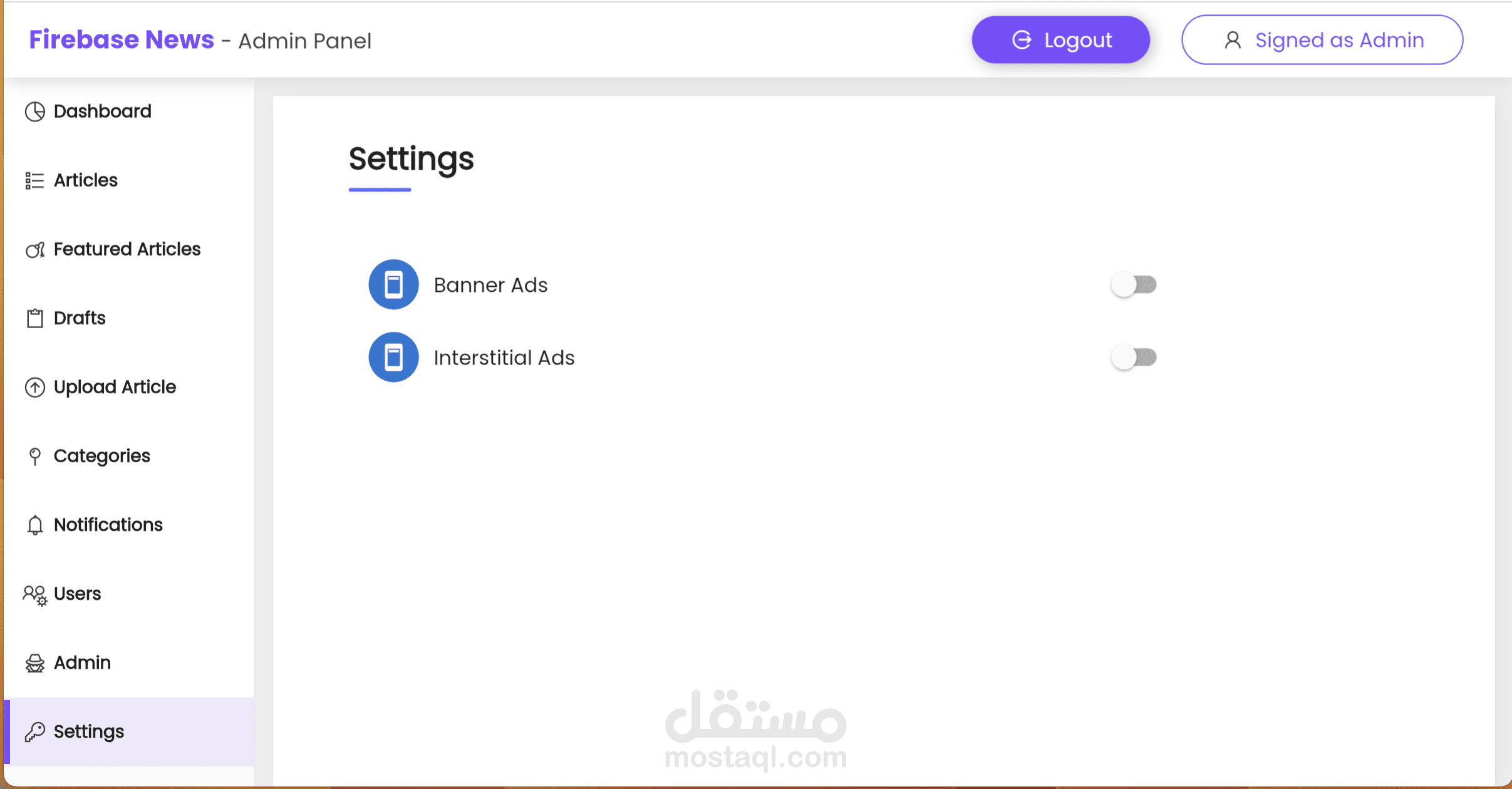This screenshot has width=1512, height=789.
Task: Click the Users group icon
Action: tap(35, 594)
